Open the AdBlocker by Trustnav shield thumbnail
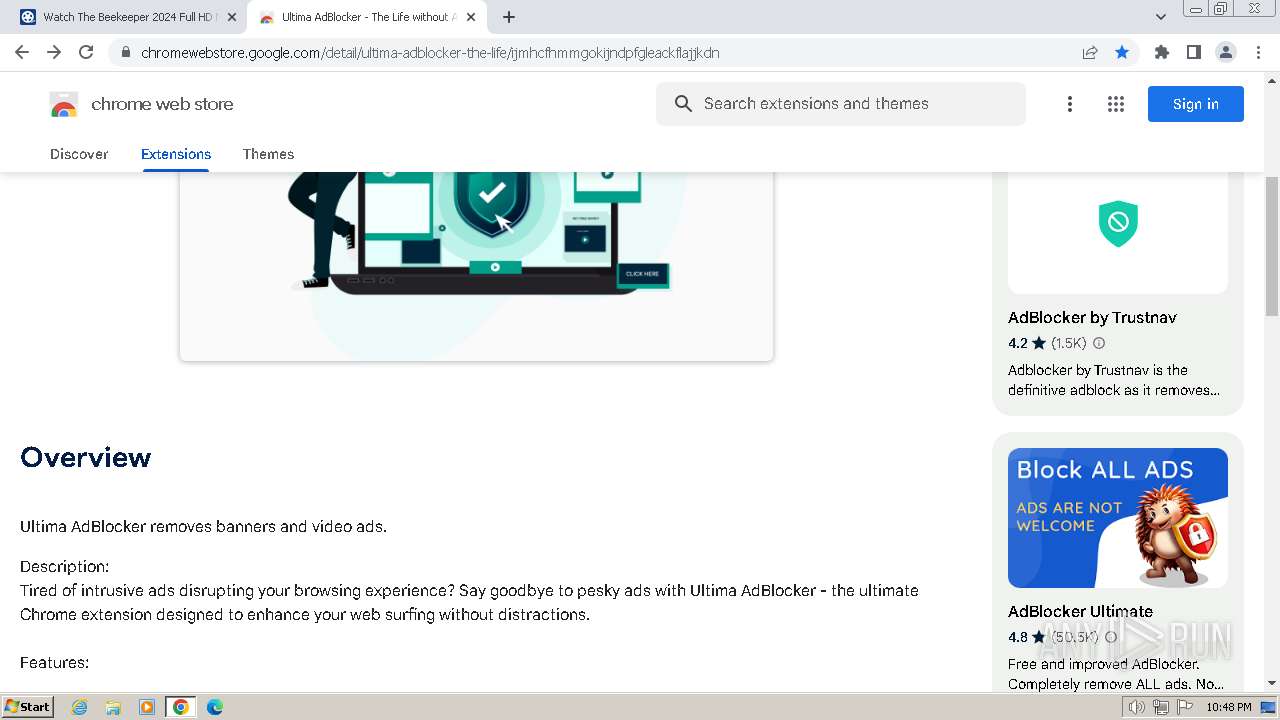This screenshot has width=1280, height=720. (x=1118, y=232)
